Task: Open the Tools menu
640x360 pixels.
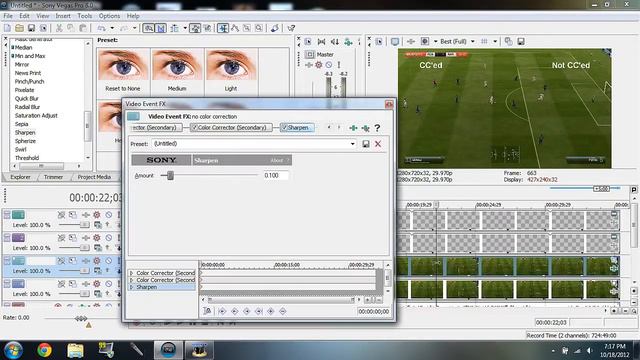Action: coord(84,16)
